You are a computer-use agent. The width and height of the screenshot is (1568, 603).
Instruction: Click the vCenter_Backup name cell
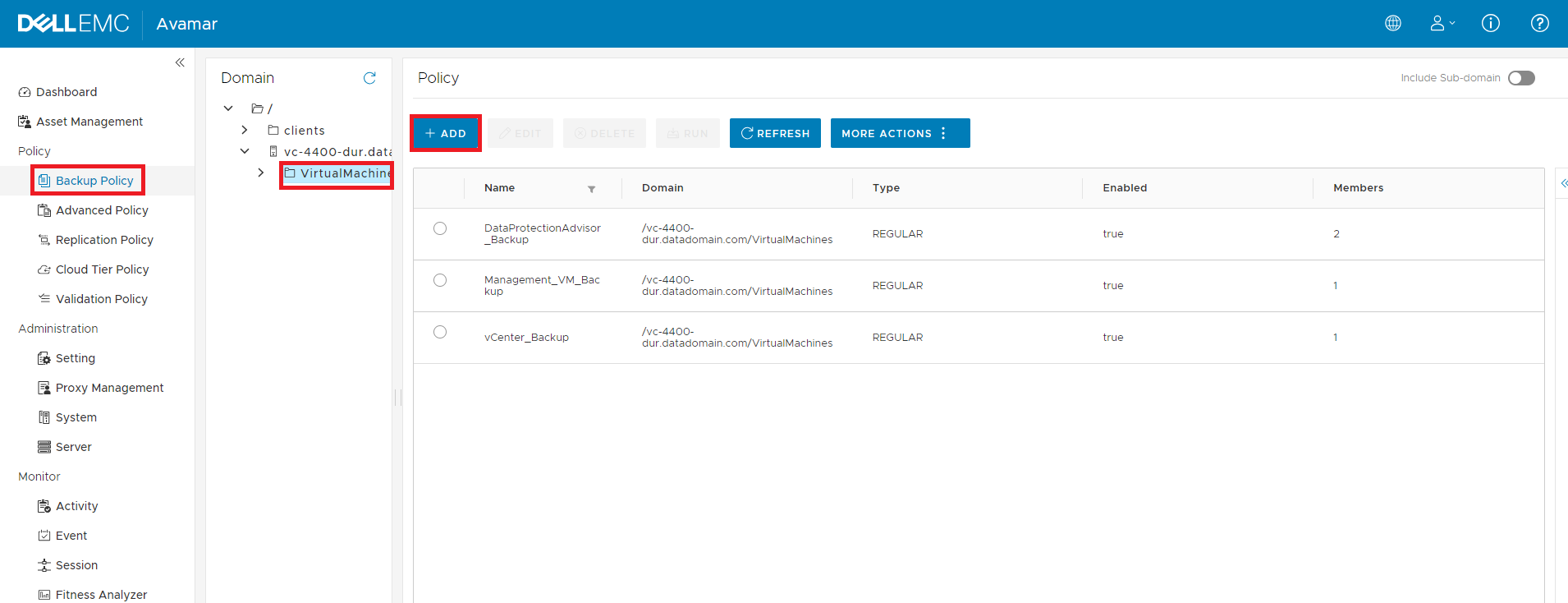point(526,338)
